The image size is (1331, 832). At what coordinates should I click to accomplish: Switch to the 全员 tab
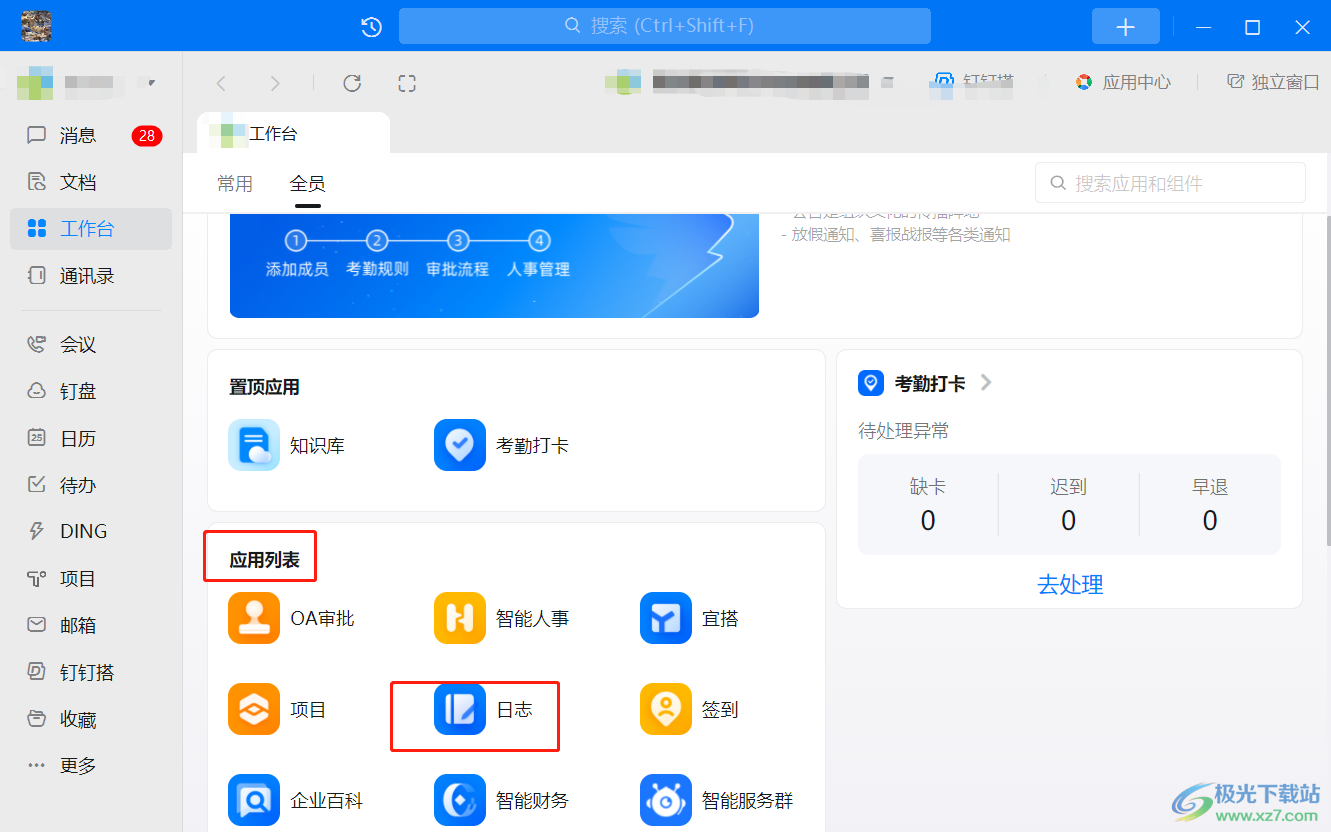click(308, 184)
